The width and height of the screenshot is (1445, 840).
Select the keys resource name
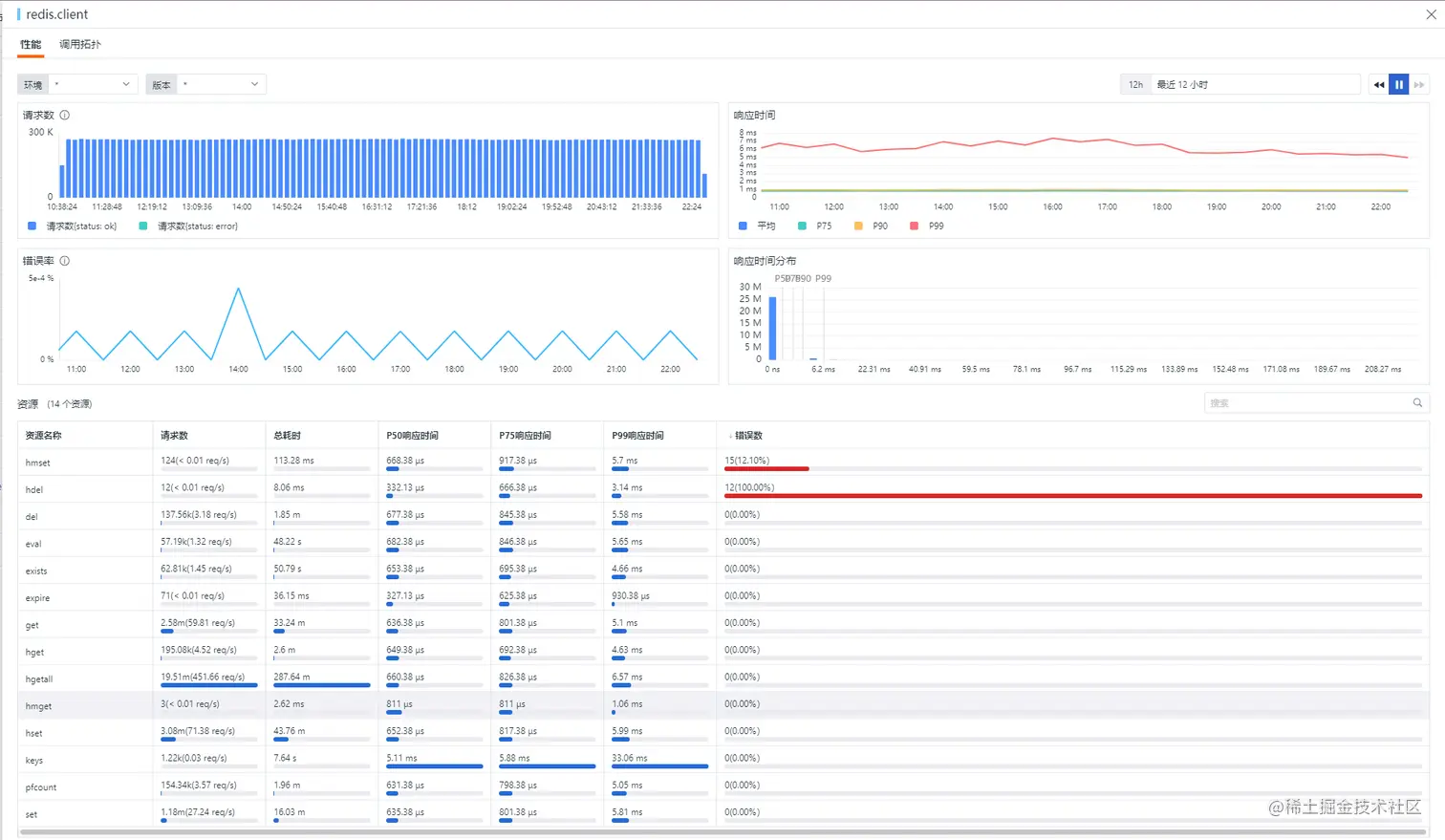click(33, 761)
